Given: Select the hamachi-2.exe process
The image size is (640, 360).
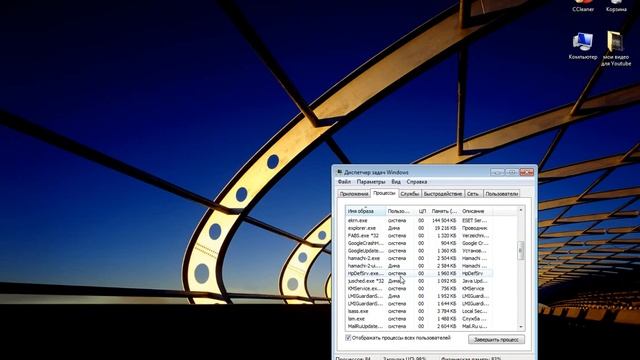Looking at the screenshot, I should (x=419, y=258).
